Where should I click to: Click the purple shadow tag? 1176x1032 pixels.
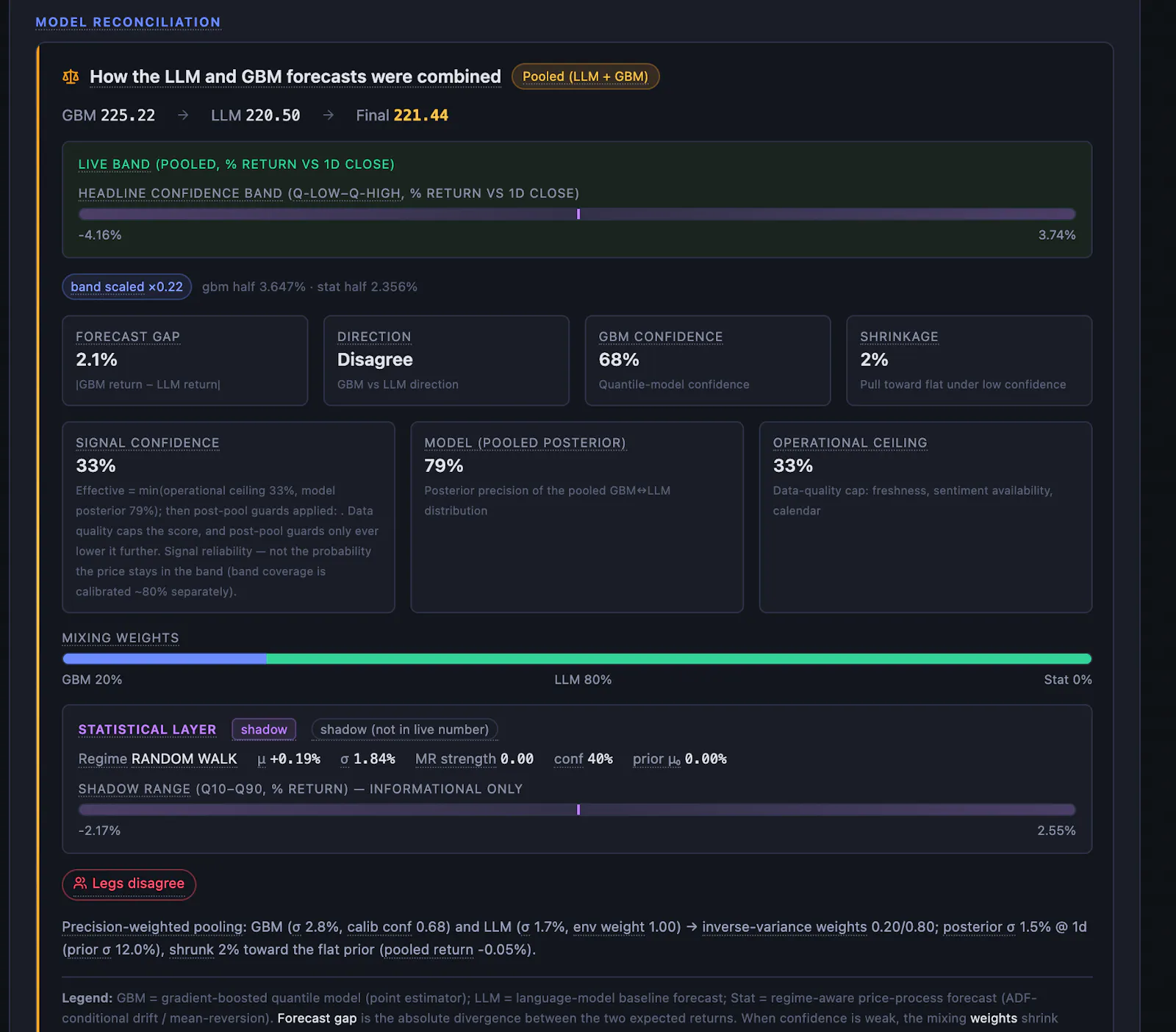[264, 729]
